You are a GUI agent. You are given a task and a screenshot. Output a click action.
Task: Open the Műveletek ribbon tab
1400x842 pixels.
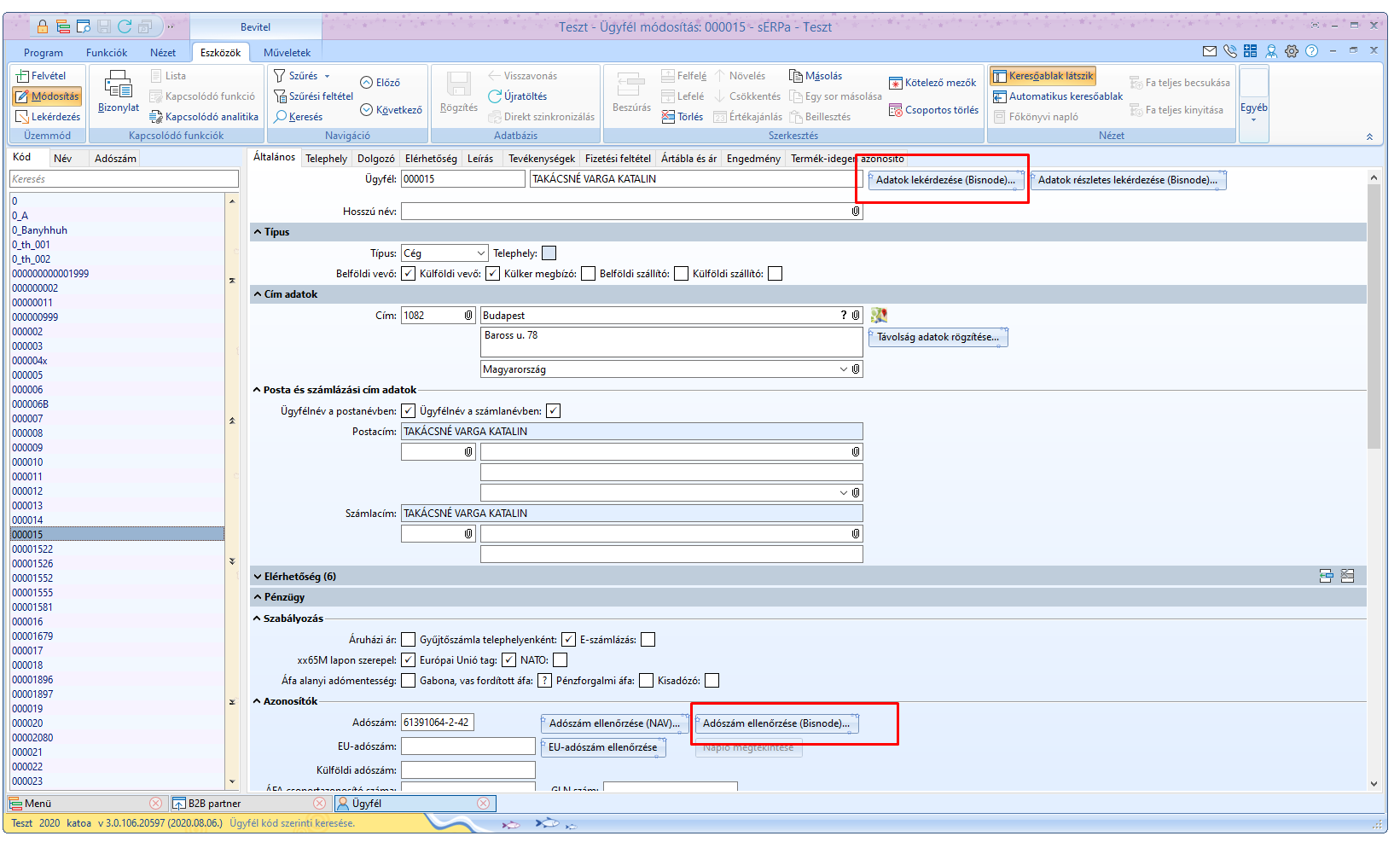point(287,53)
